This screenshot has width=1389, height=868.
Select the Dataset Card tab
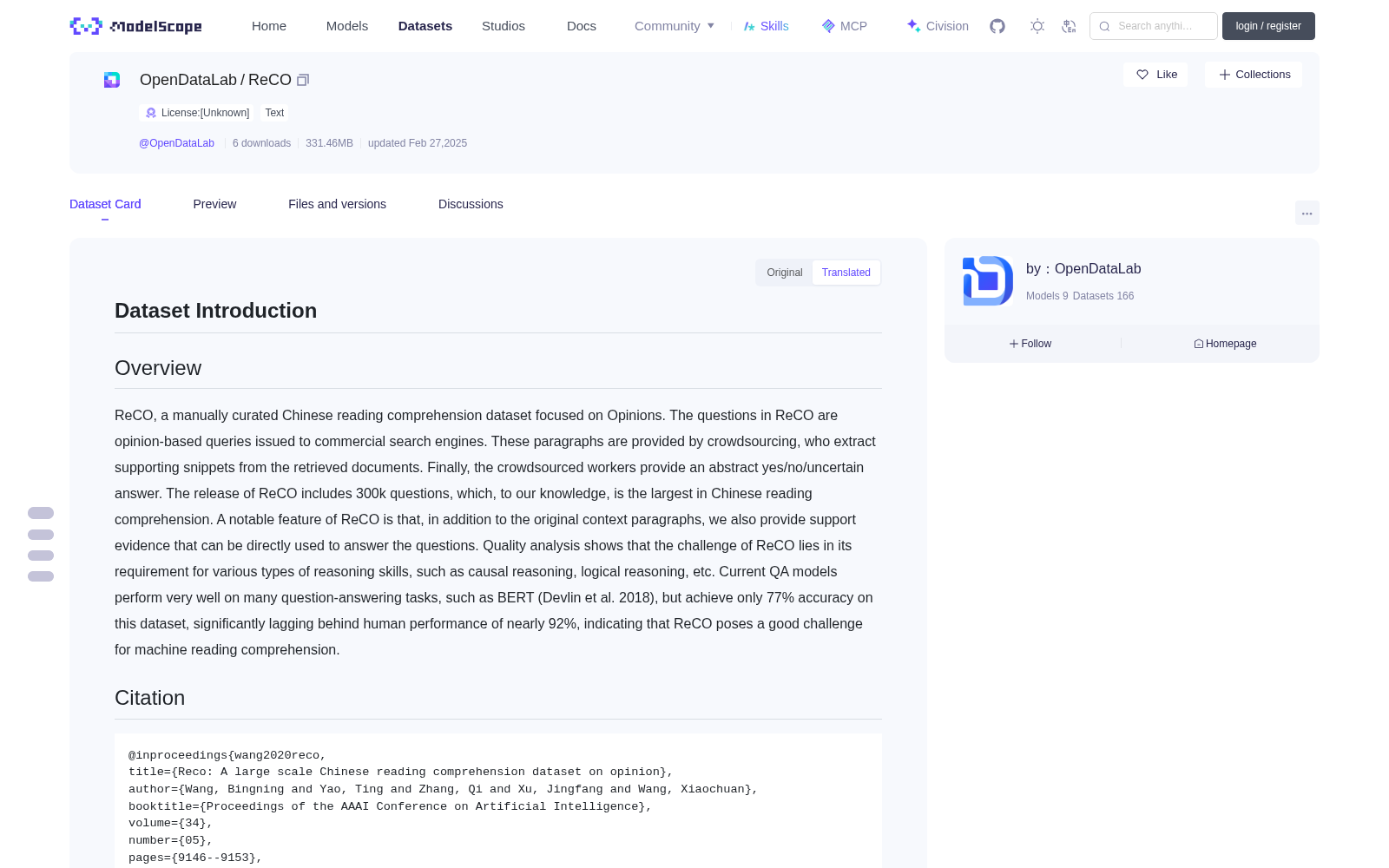(105, 204)
